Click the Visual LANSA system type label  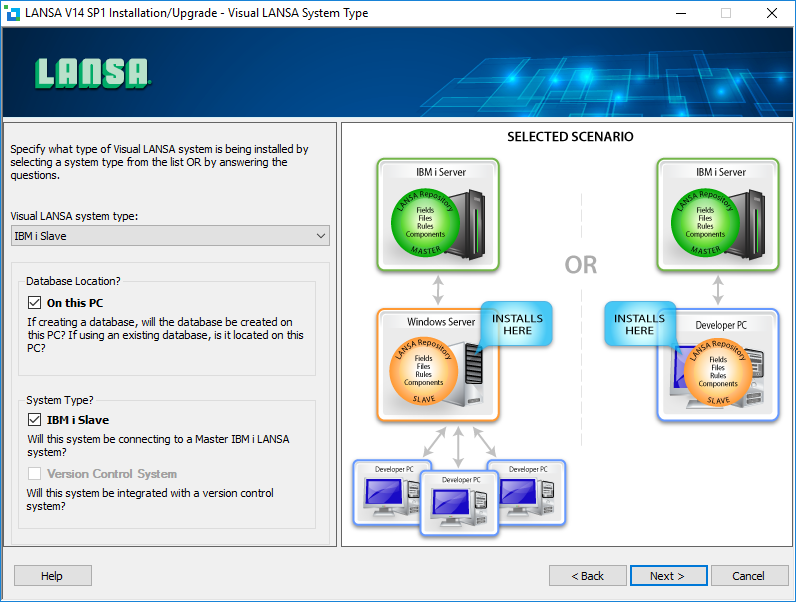pyautogui.click(x=74, y=216)
